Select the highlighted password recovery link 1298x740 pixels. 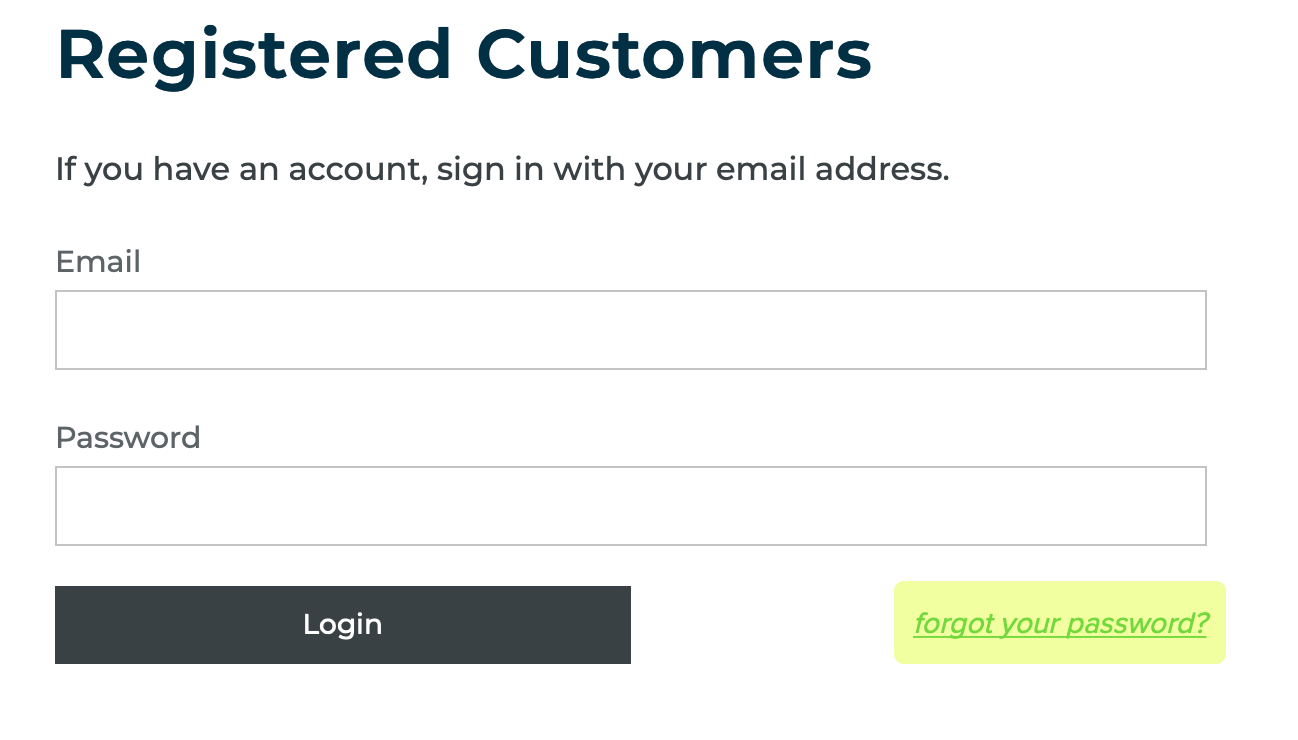pos(1060,624)
